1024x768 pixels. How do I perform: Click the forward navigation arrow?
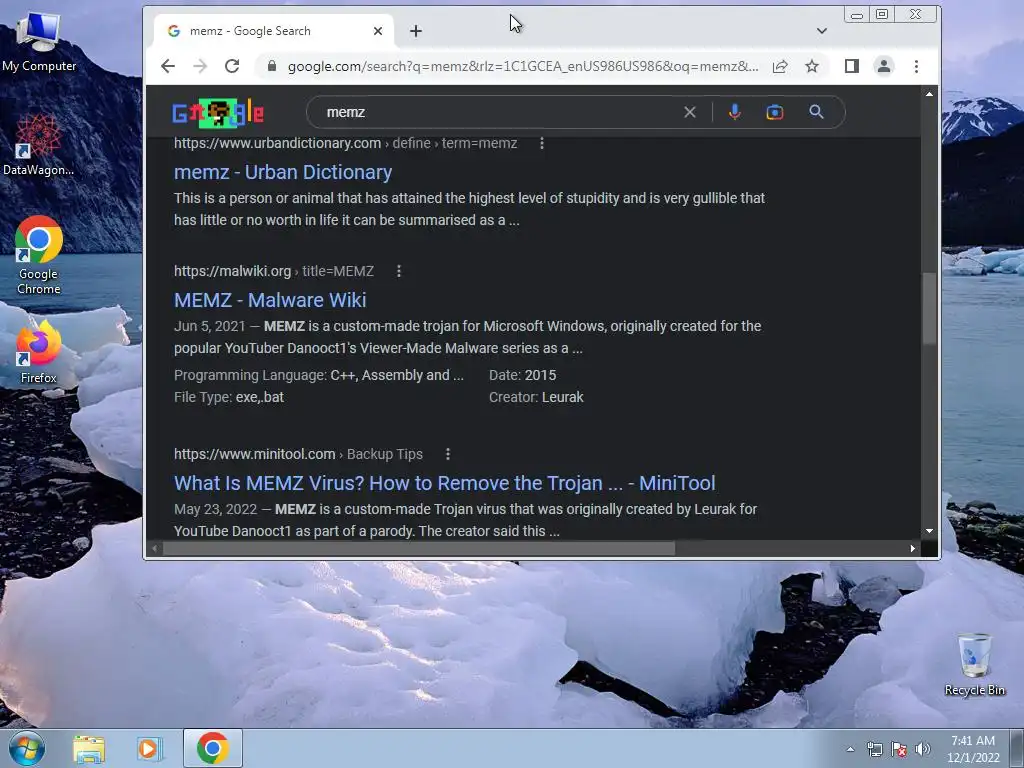[200, 66]
